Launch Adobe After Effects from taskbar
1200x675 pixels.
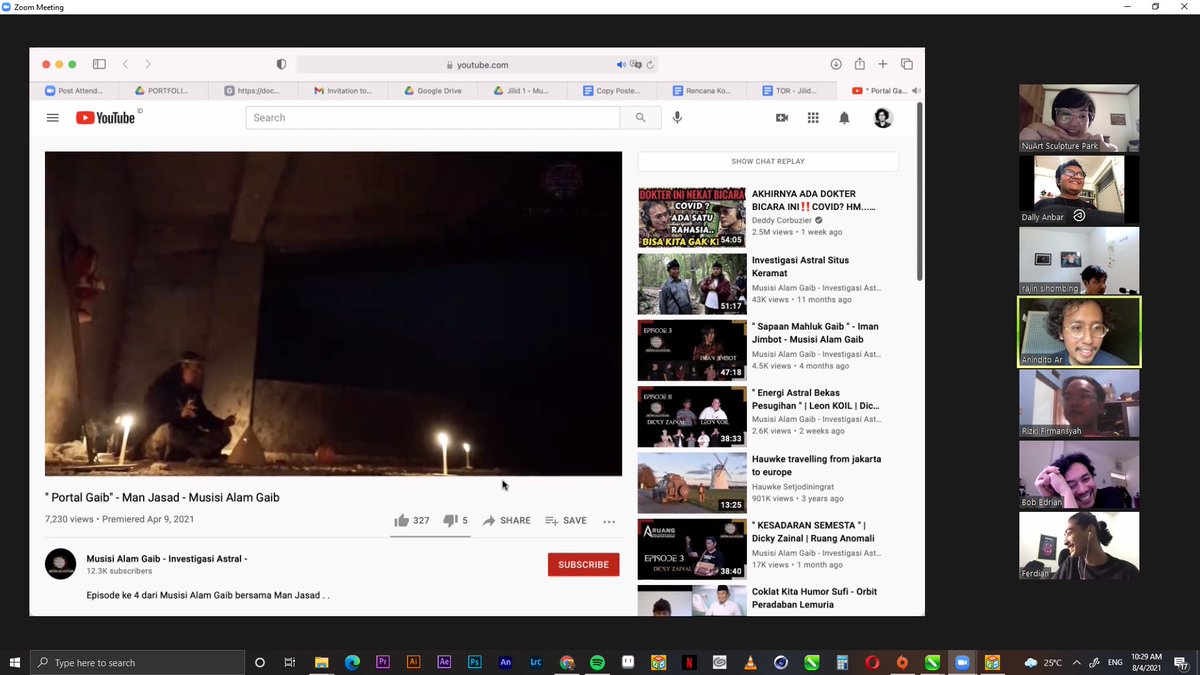coord(444,662)
